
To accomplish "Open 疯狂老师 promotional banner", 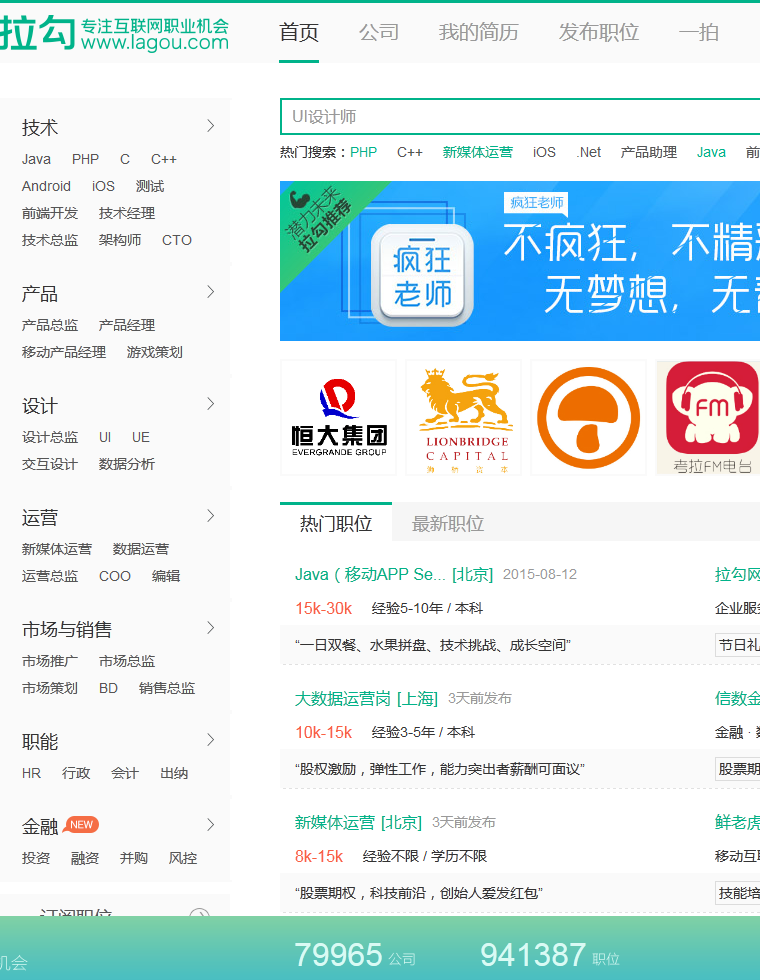I will tap(520, 261).
